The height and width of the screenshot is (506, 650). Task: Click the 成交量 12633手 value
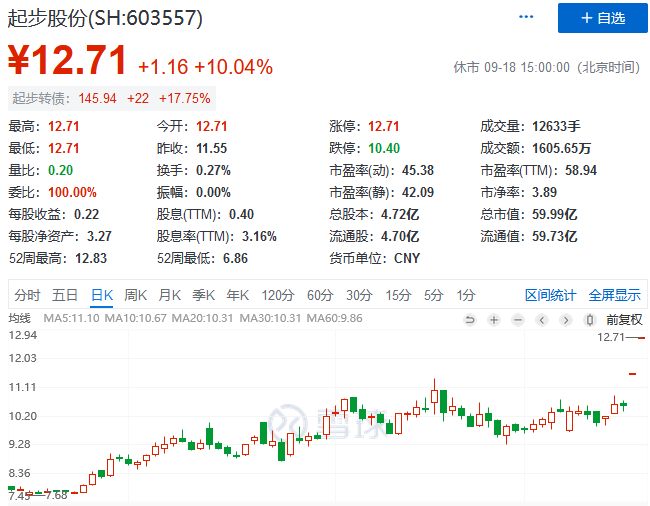(556, 126)
